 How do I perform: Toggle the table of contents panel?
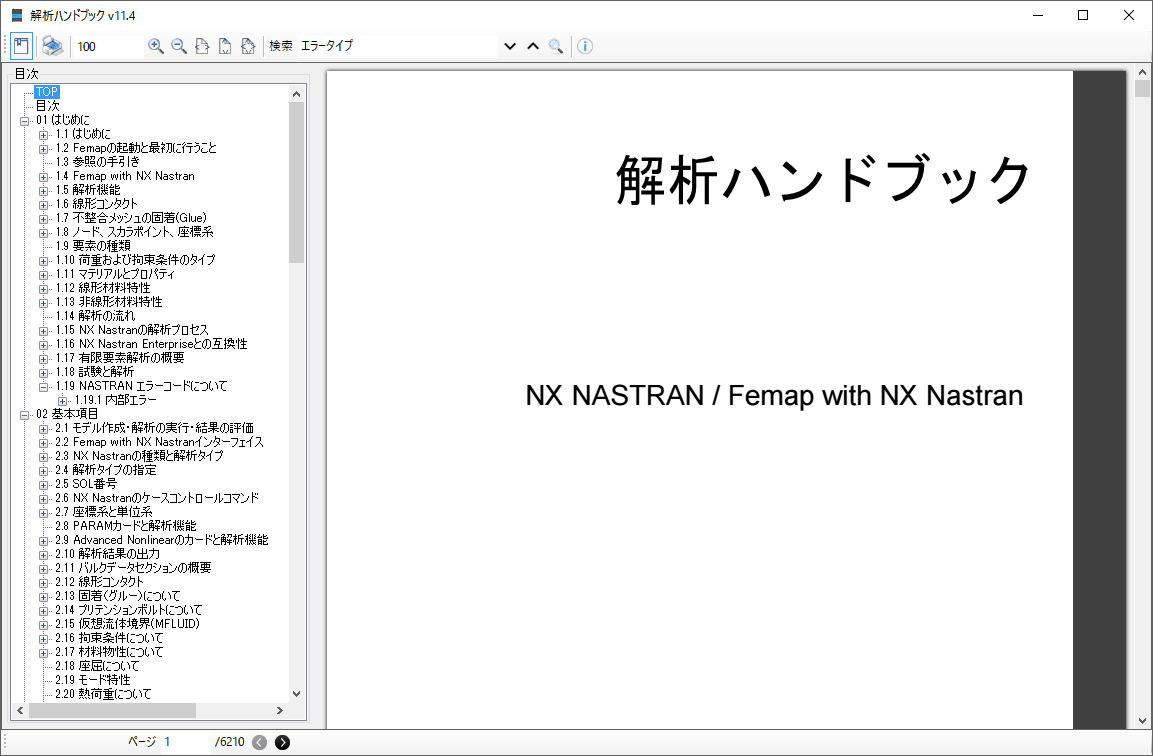(21, 45)
